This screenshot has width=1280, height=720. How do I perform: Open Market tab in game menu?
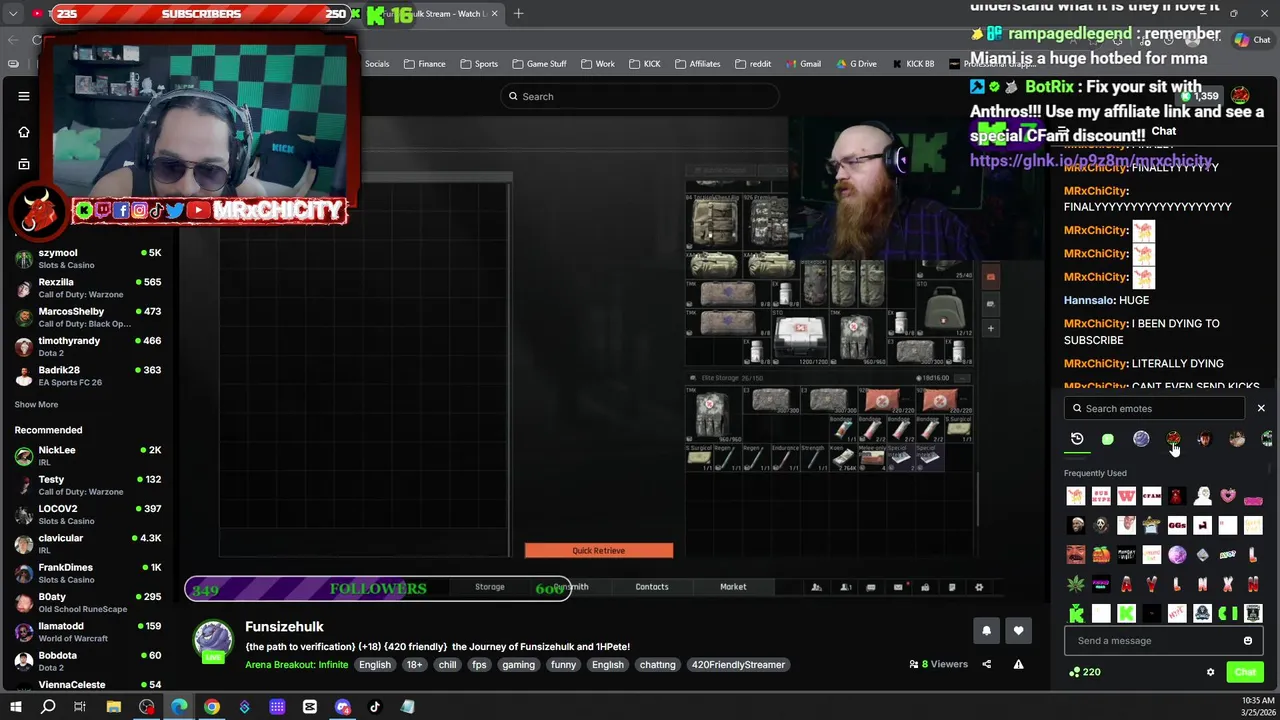pyautogui.click(x=733, y=587)
